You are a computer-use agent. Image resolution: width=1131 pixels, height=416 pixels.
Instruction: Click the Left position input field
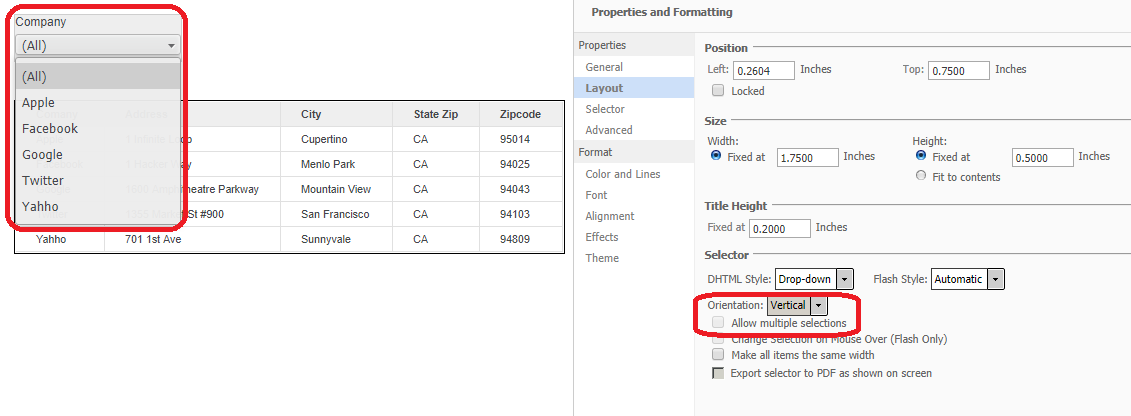point(764,70)
